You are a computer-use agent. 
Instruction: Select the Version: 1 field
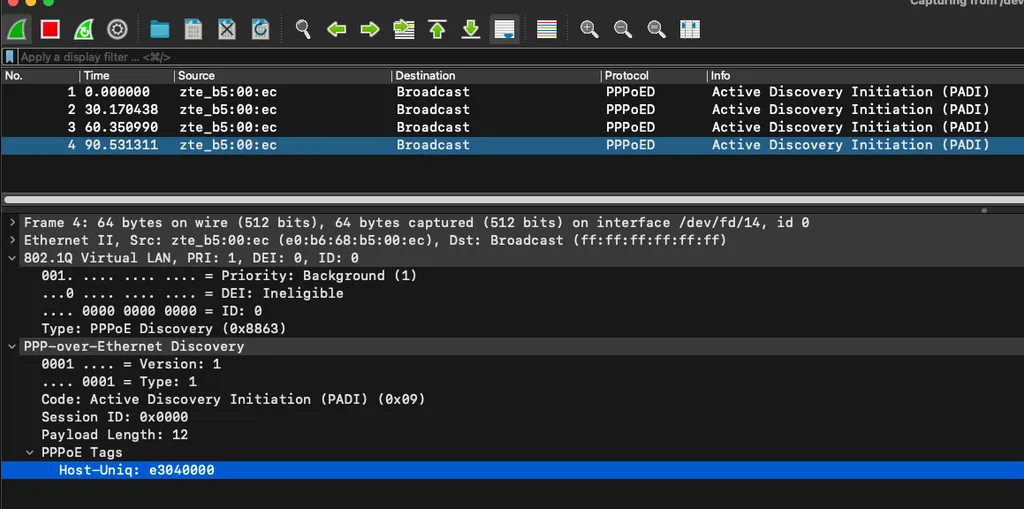point(131,364)
